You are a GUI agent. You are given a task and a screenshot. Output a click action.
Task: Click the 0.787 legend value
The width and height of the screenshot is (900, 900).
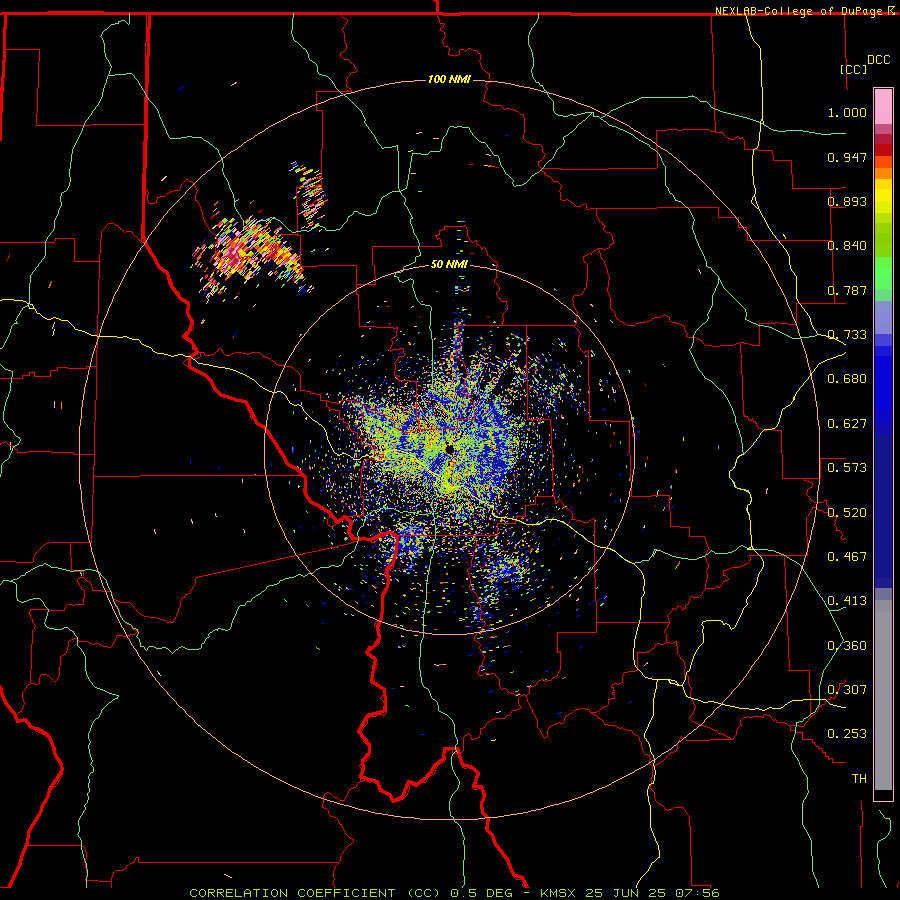pyautogui.click(x=847, y=290)
